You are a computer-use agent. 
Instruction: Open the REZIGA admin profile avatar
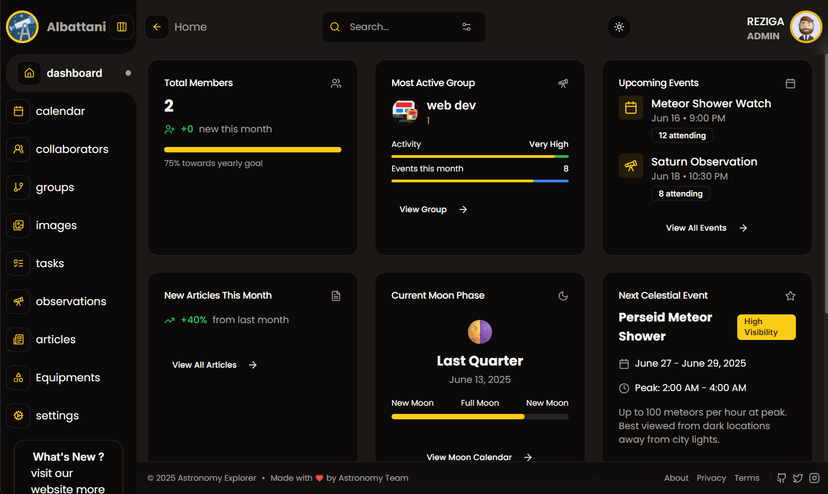(x=806, y=27)
